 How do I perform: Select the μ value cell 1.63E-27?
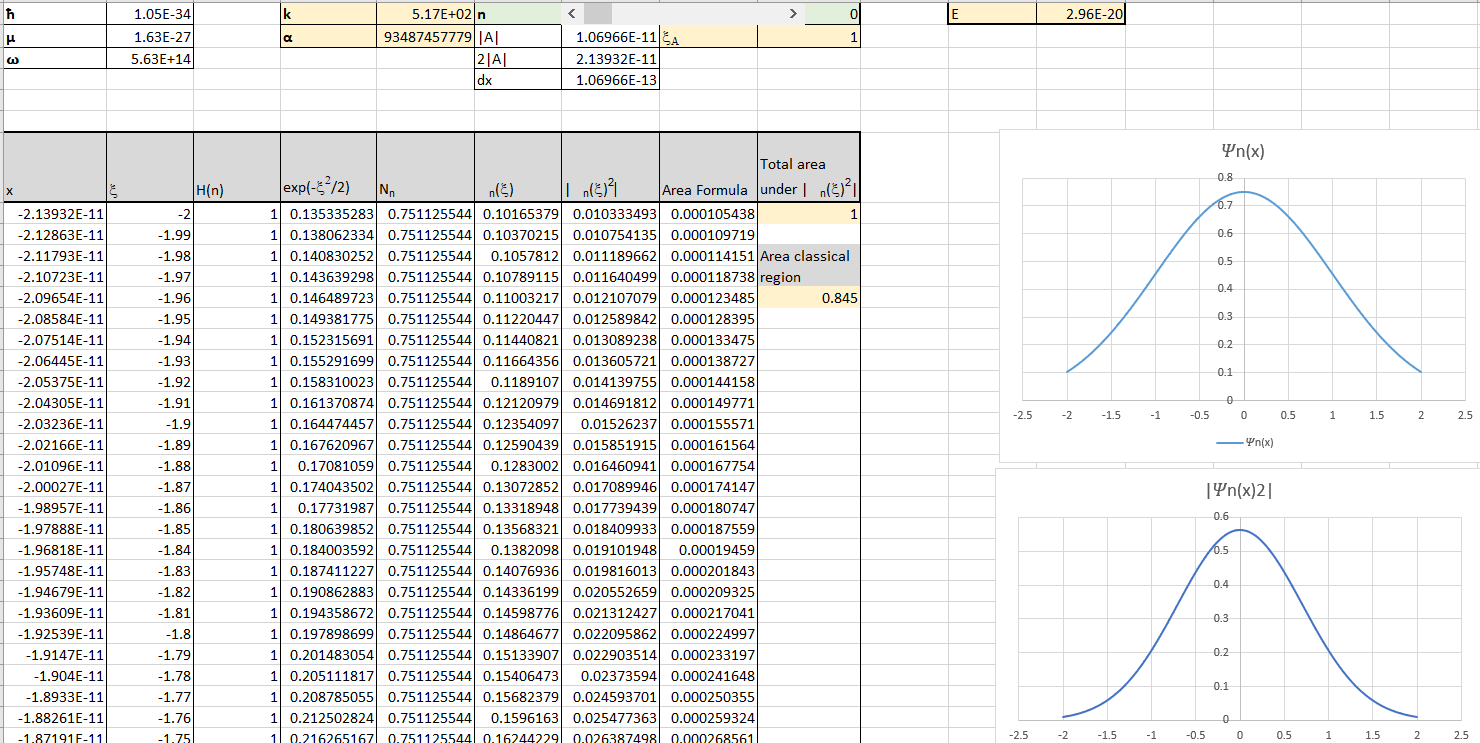[x=150, y=37]
